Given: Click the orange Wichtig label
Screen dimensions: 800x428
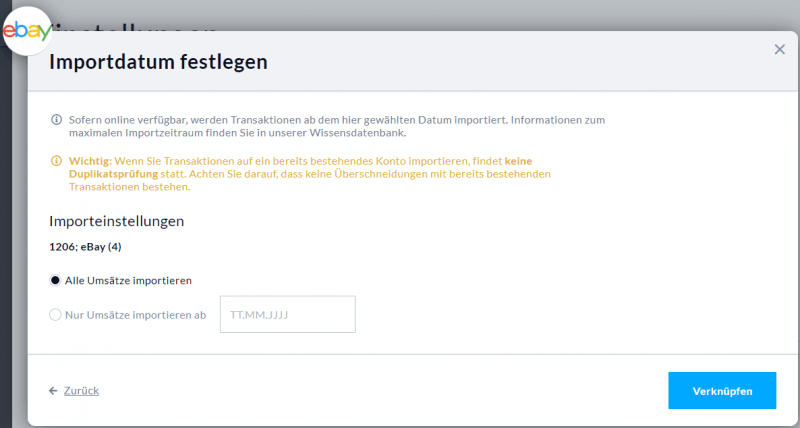Looking at the screenshot, I should pyautogui.click(x=90, y=161).
